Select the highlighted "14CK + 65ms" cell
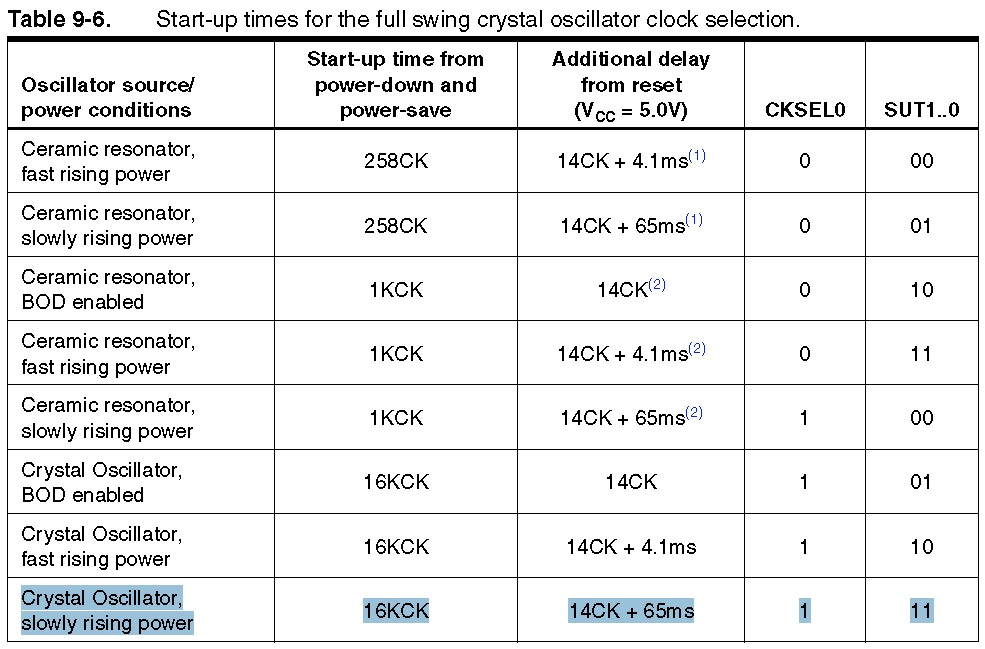 click(x=630, y=610)
